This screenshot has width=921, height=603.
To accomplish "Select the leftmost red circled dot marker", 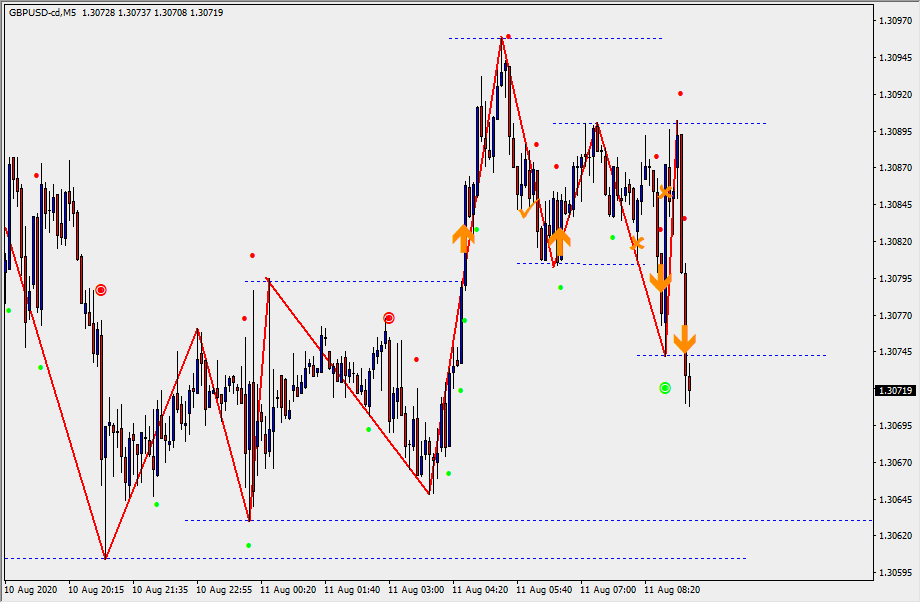I will point(100,290).
